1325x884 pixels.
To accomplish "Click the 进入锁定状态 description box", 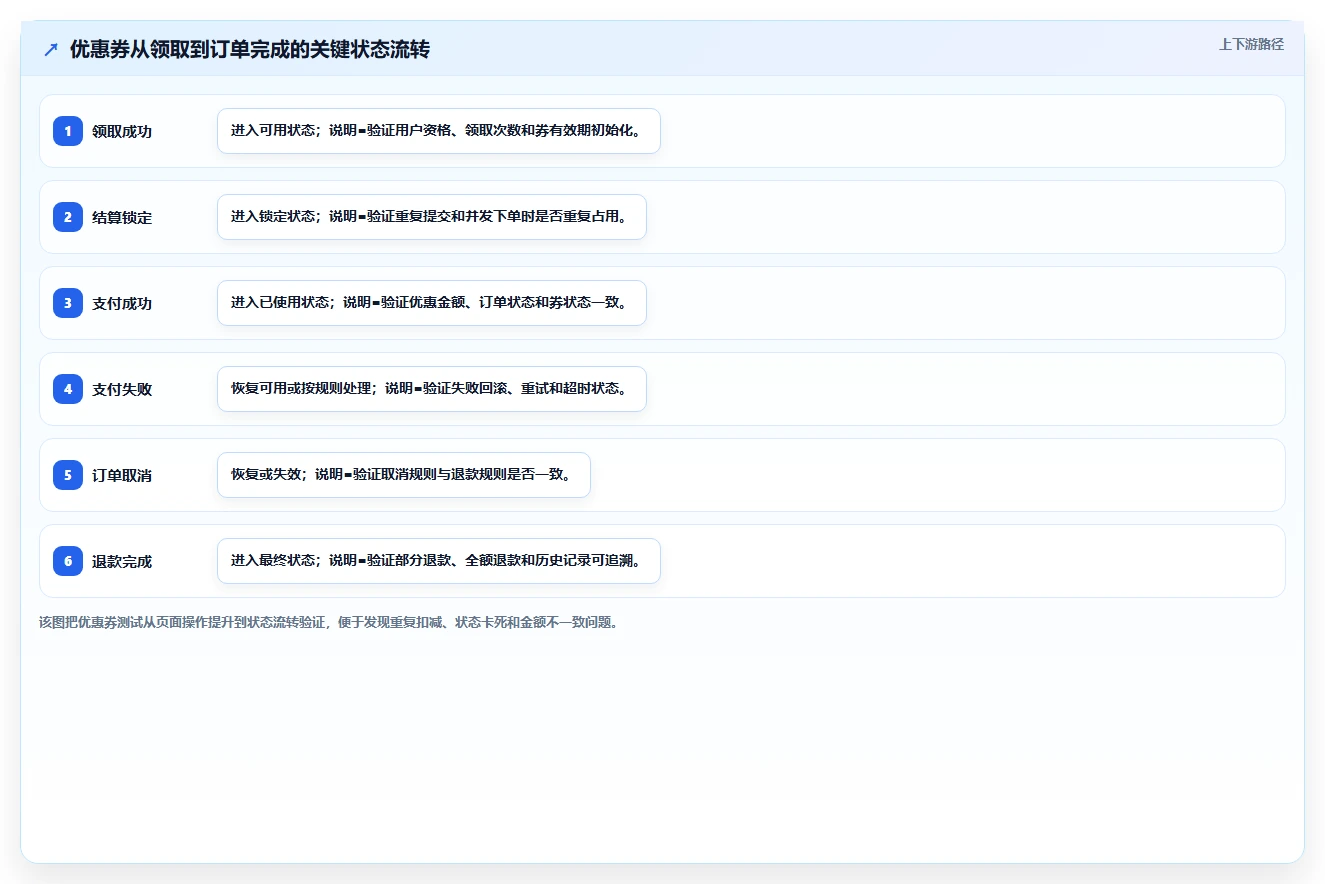I will point(432,217).
